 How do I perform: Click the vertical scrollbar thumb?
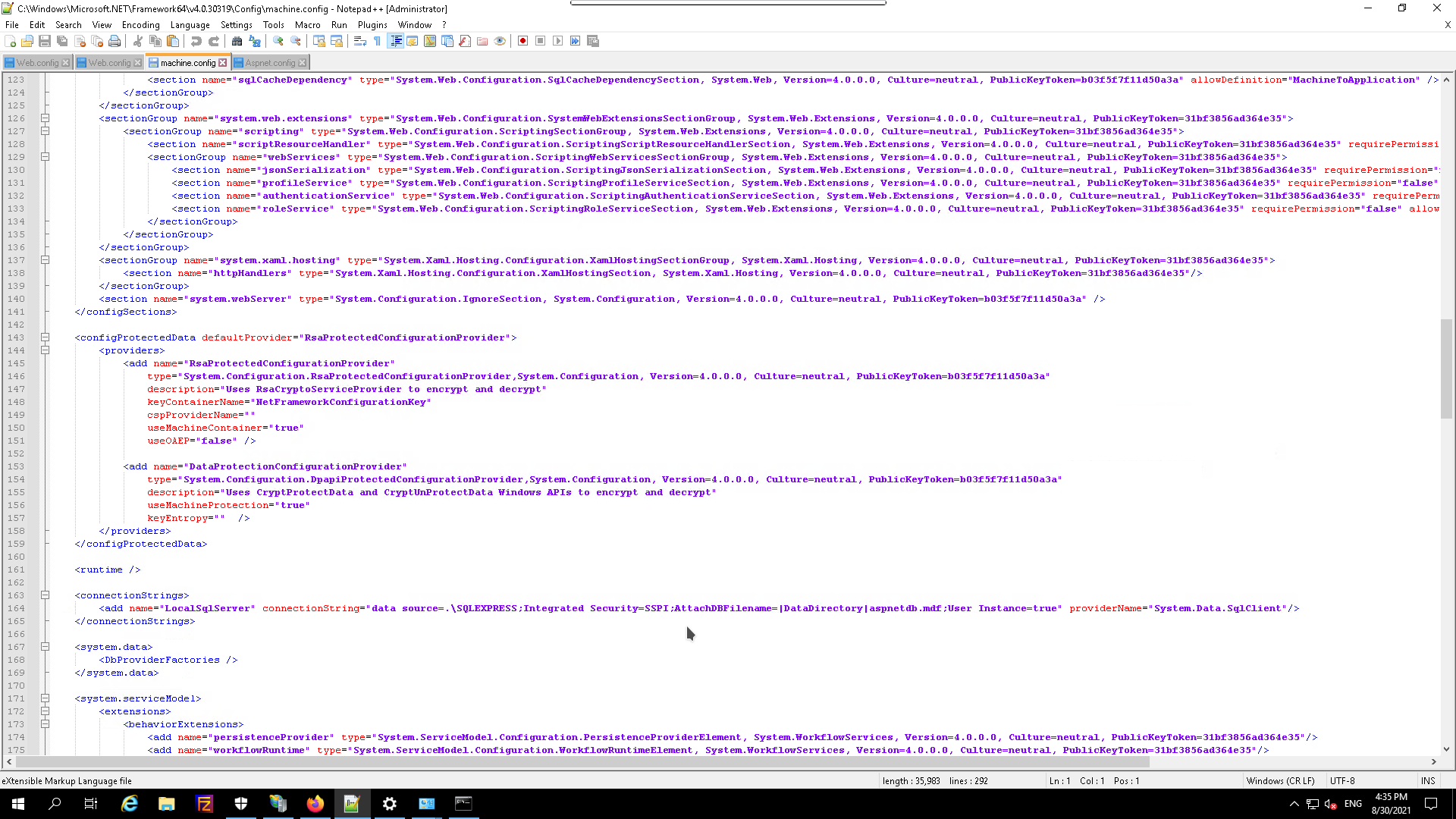point(1446,369)
